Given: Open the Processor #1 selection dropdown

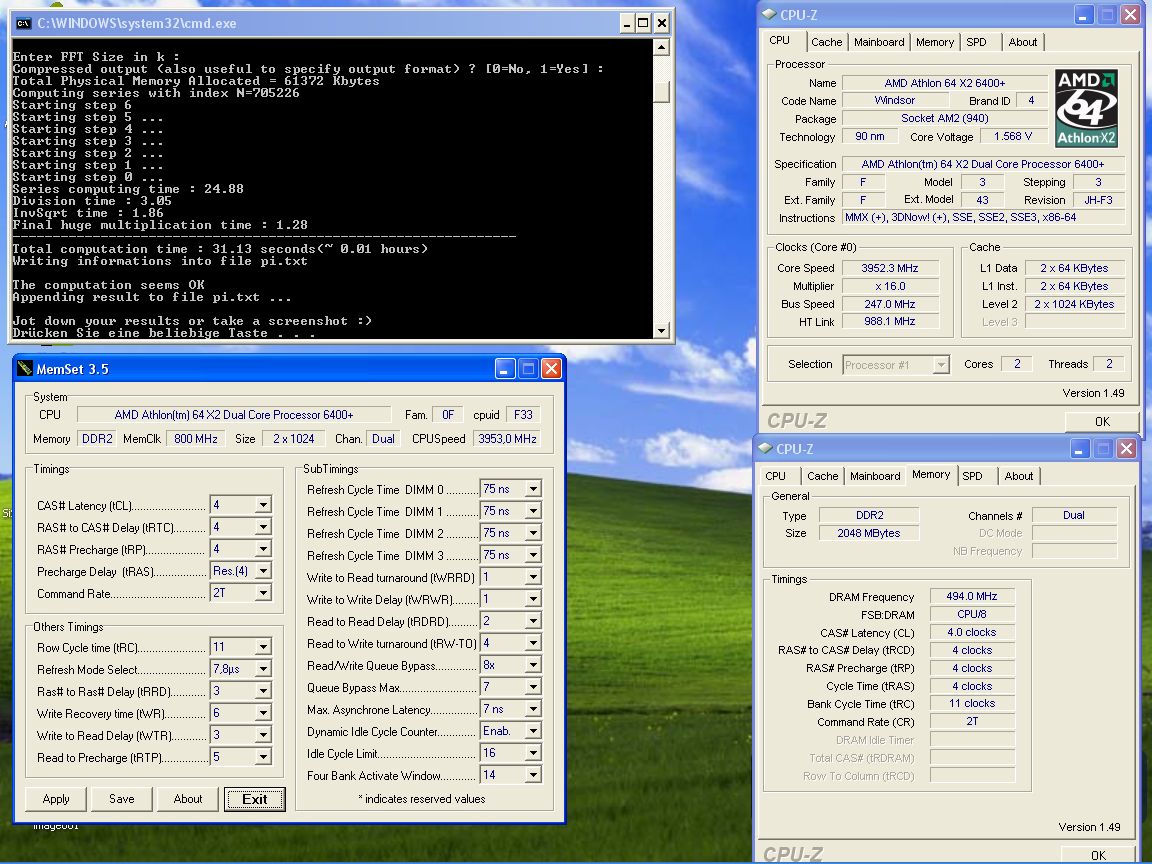Looking at the screenshot, I should coord(940,364).
